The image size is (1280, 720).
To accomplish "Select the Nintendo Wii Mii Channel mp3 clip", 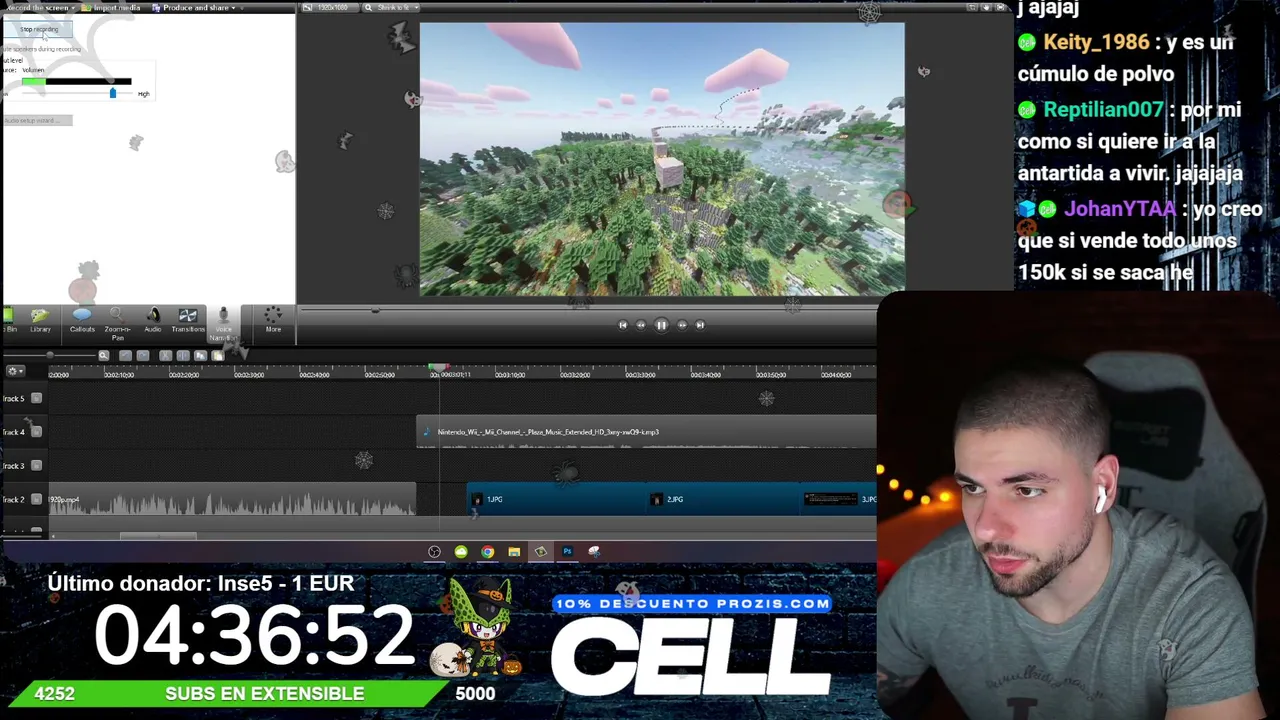I will [646, 432].
